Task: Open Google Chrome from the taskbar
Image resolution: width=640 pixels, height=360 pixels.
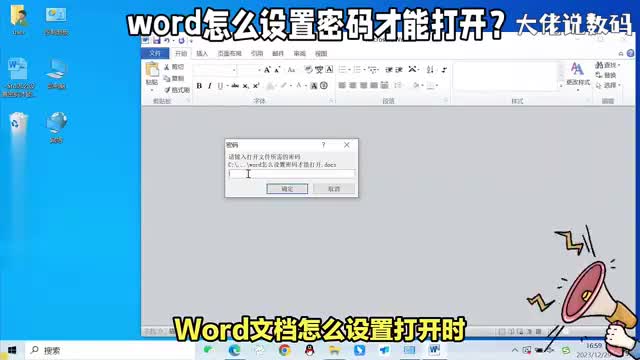Action: click(284, 350)
